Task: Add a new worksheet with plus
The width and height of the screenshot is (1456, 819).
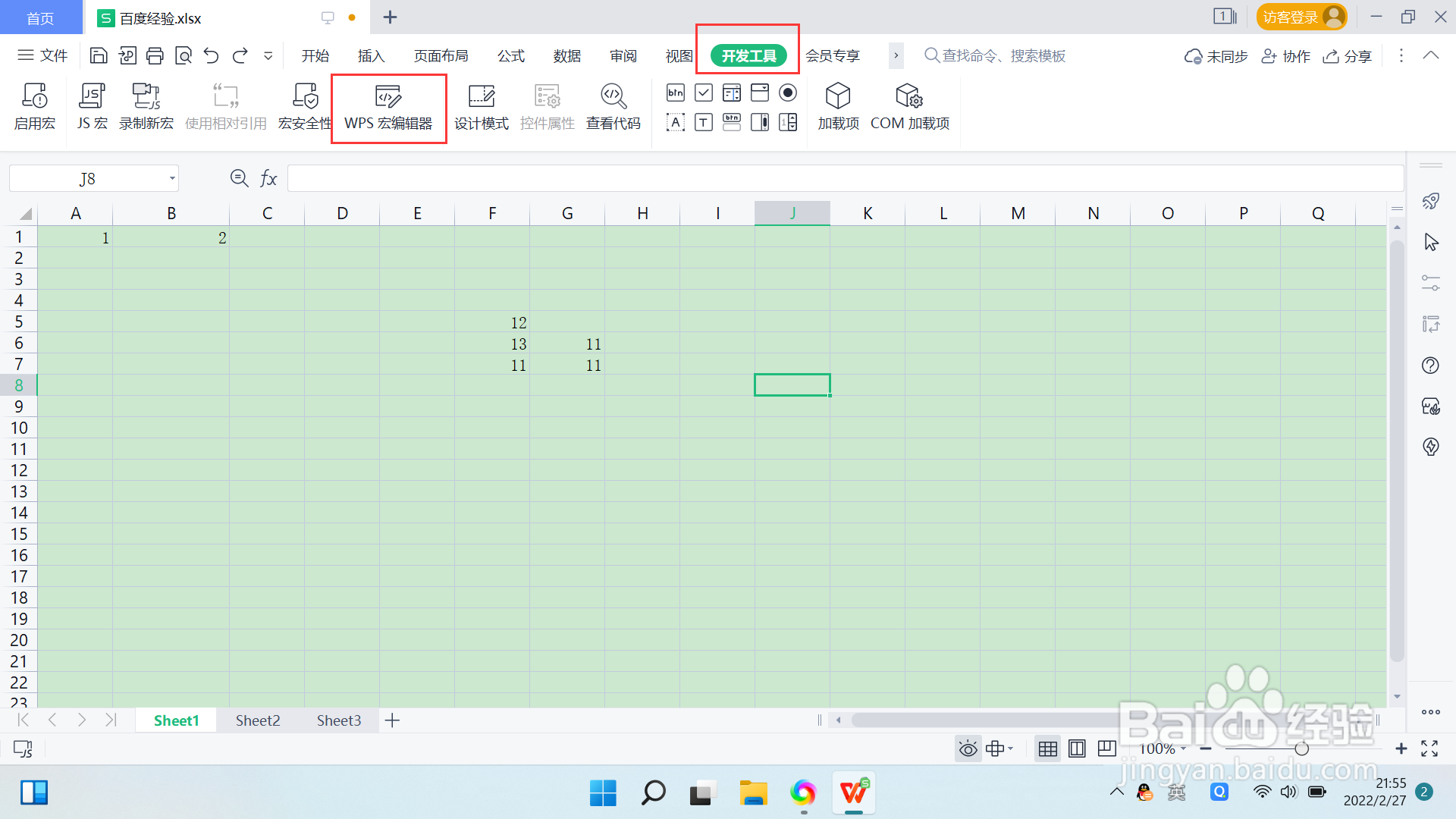Action: pyautogui.click(x=392, y=720)
